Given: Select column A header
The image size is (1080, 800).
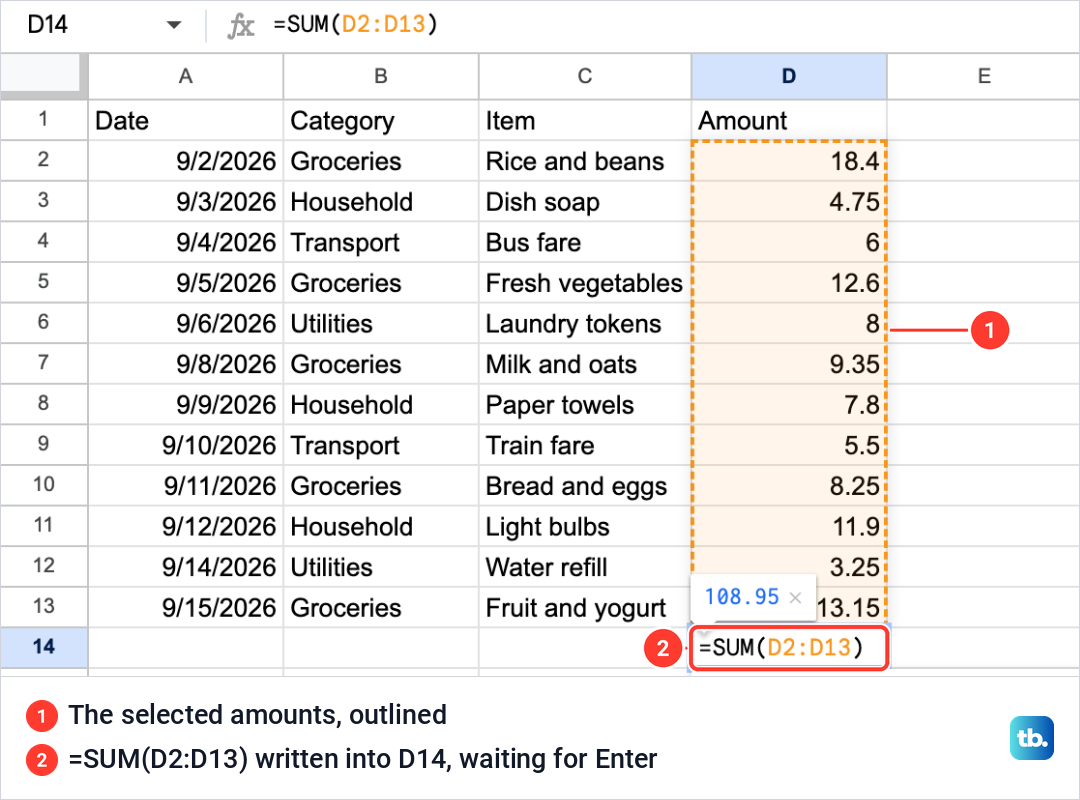Looking at the screenshot, I should [185, 76].
